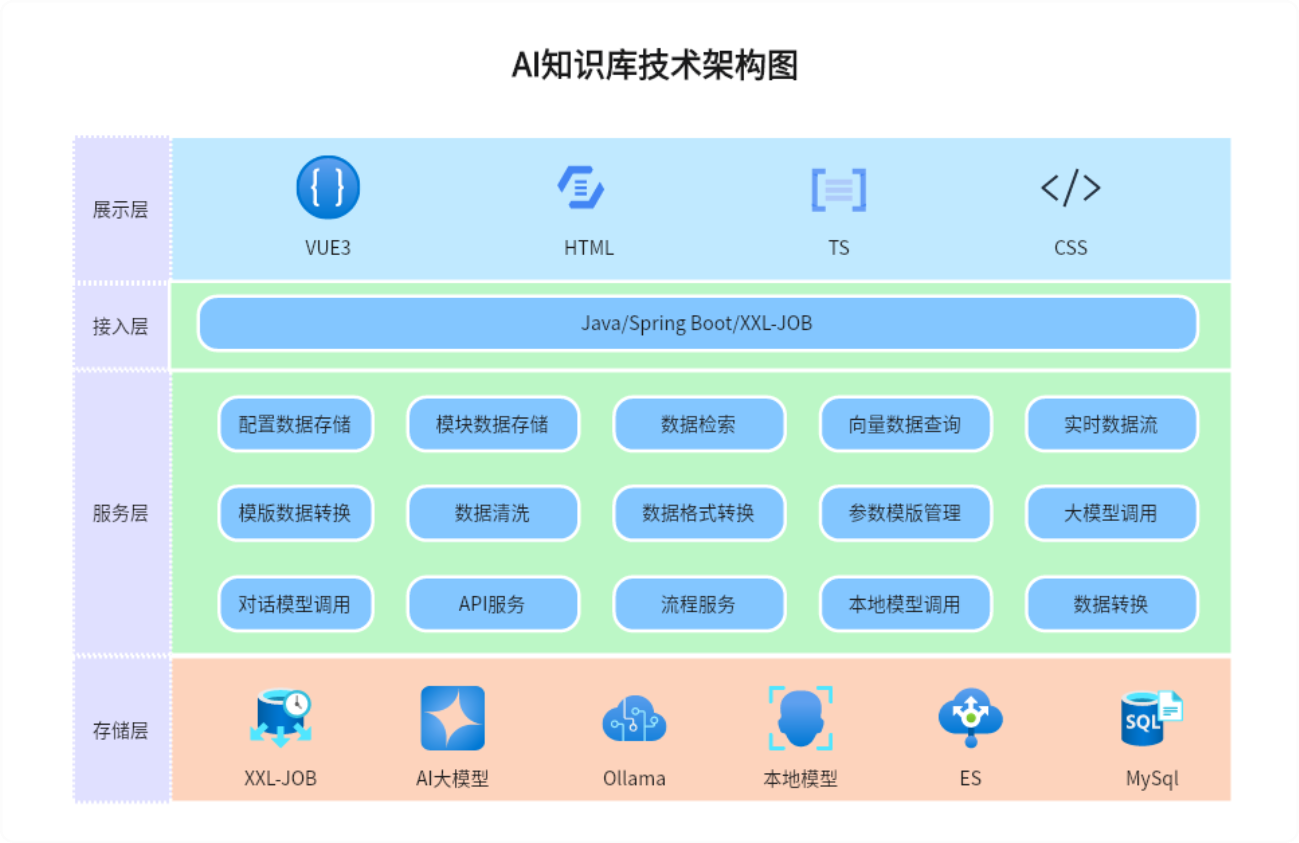Image resolution: width=1299 pixels, height=843 pixels.
Task: Select the 模块数据存储 service box
Action: click(493, 424)
